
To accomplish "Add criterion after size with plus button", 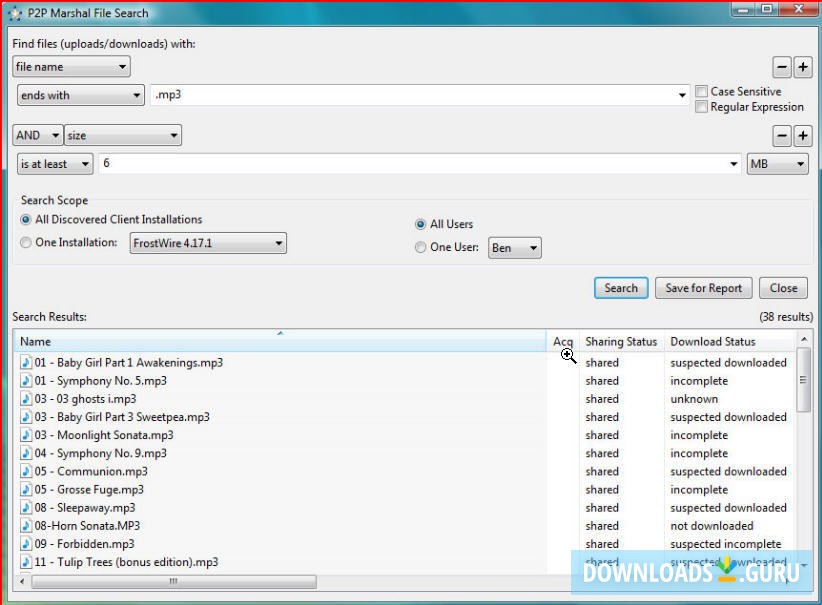I will [x=803, y=136].
